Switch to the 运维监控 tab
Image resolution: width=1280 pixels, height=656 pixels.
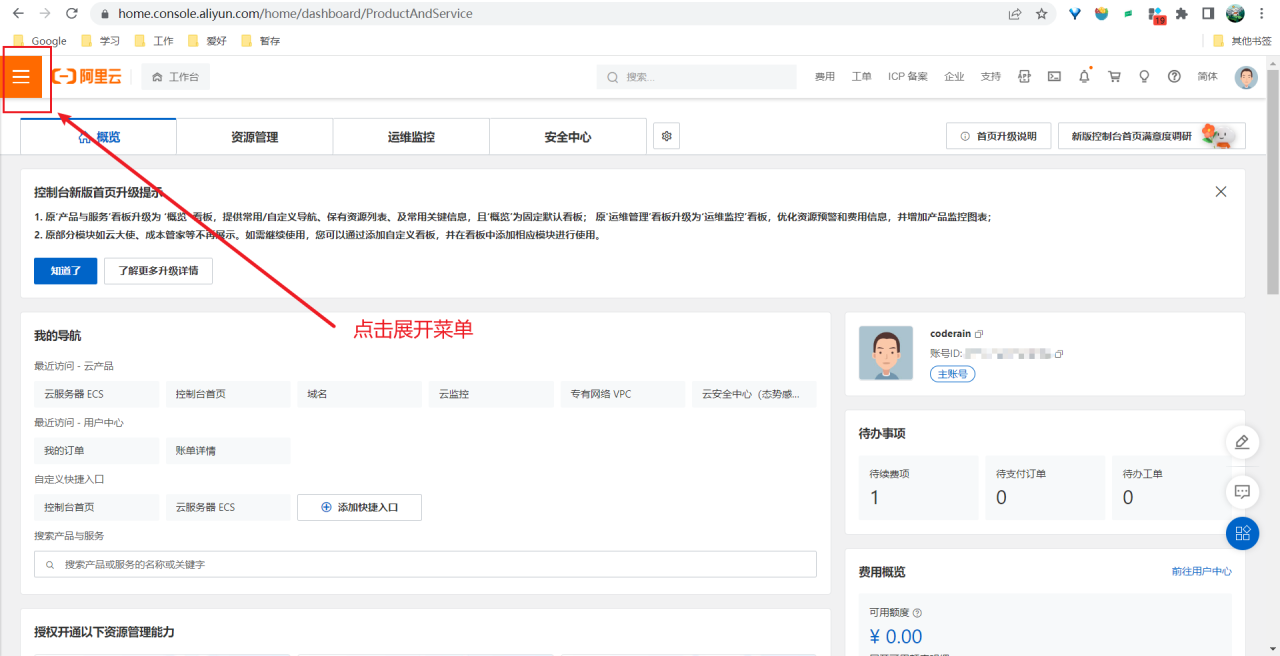[411, 136]
